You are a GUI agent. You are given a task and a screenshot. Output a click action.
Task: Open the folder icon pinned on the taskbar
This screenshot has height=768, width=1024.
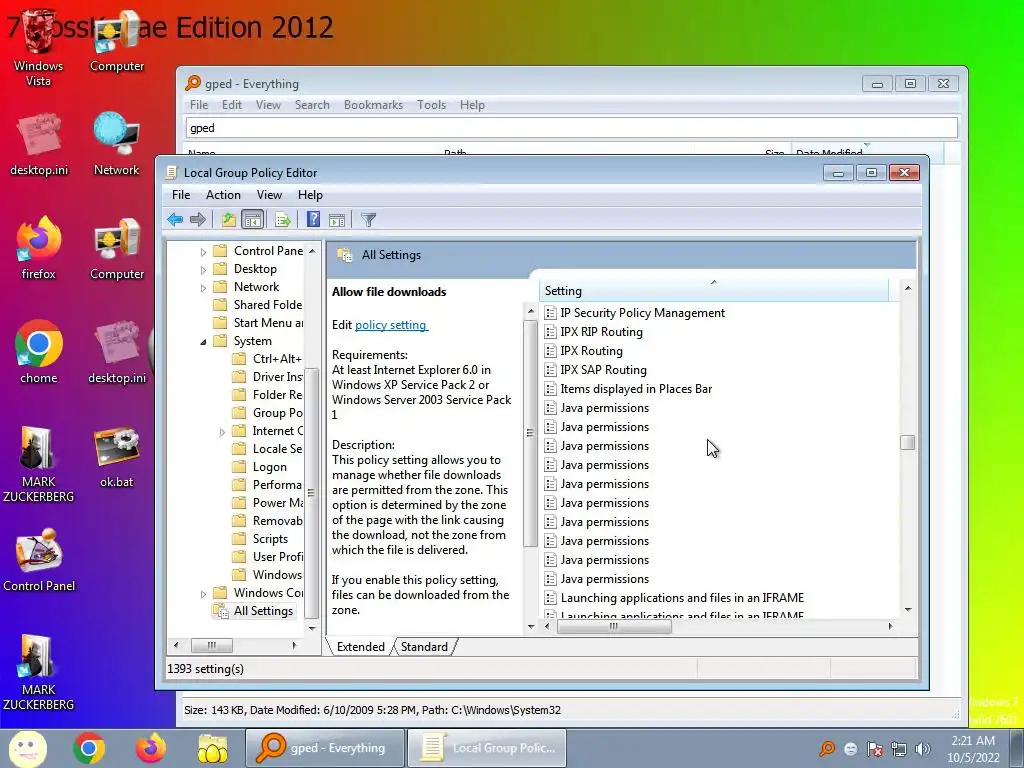click(x=213, y=748)
